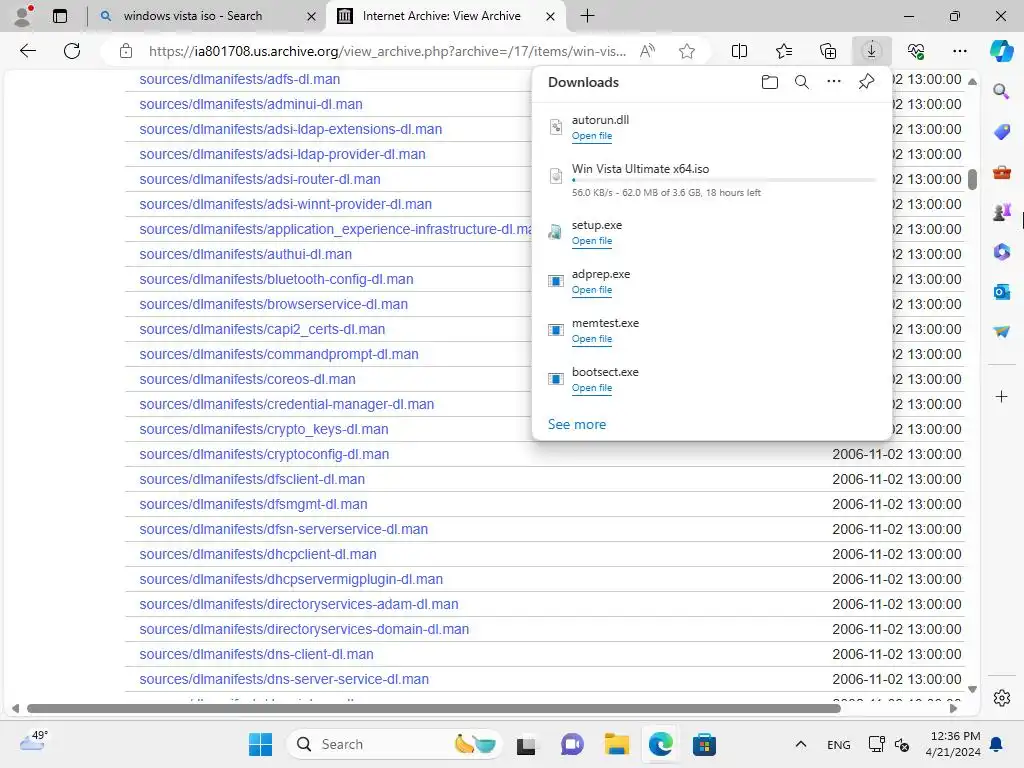Refresh the current page
The image size is (1024, 768).
72,51
